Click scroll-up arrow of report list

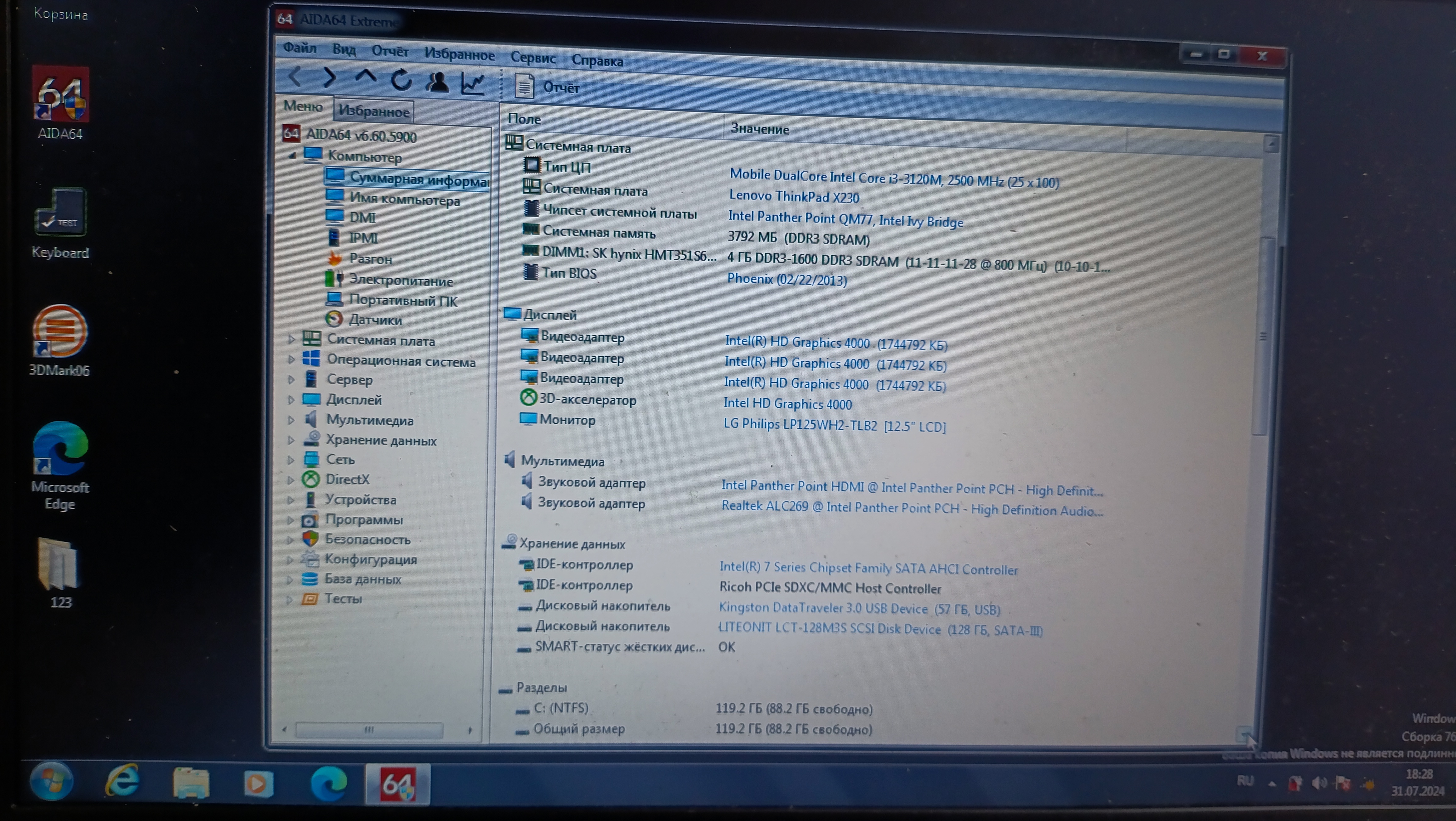pos(1271,144)
